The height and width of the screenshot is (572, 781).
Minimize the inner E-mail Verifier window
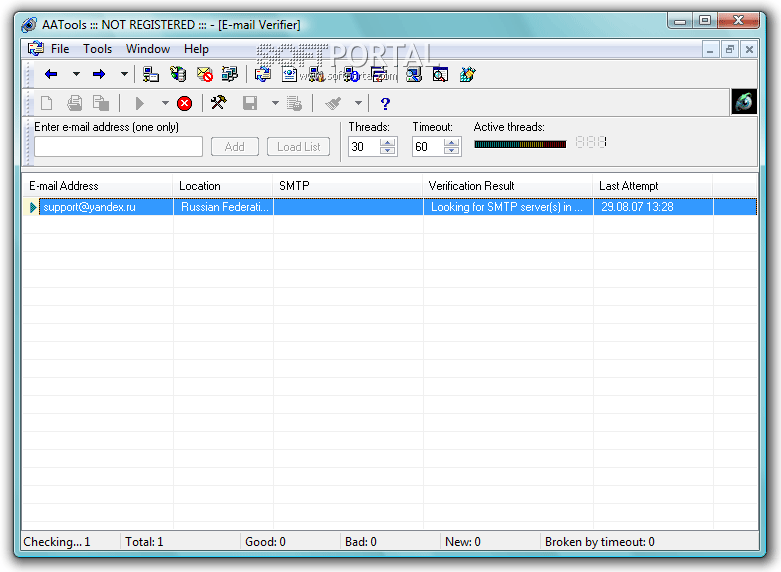click(710, 49)
